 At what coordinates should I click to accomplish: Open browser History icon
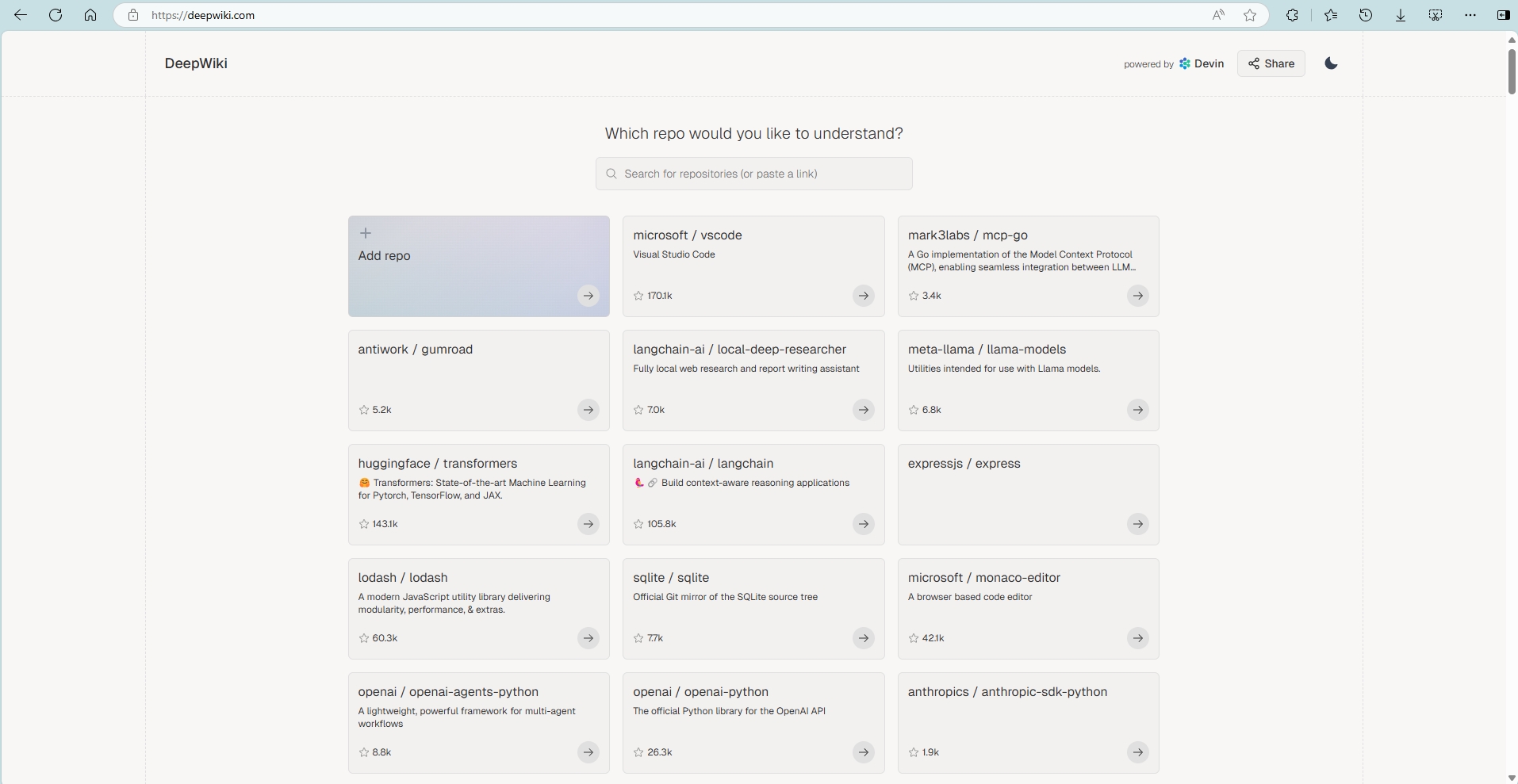coord(1366,15)
